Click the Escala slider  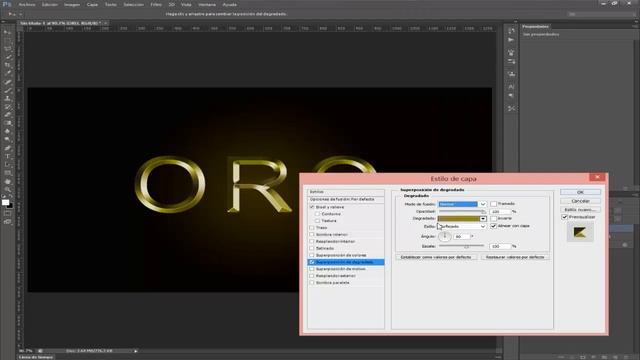coord(461,246)
